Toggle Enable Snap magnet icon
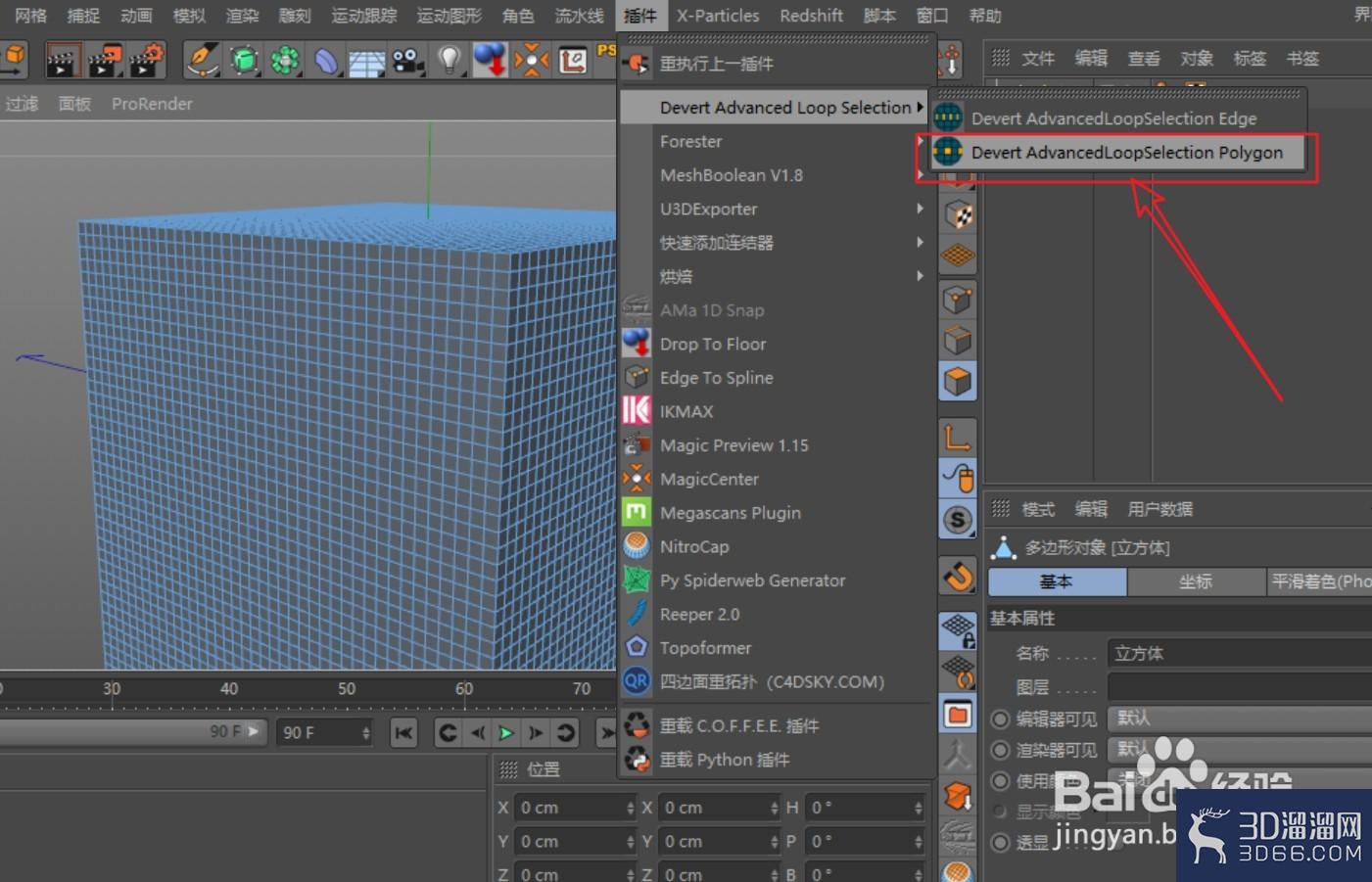This screenshot has width=1372, height=882. pyautogui.click(x=958, y=576)
